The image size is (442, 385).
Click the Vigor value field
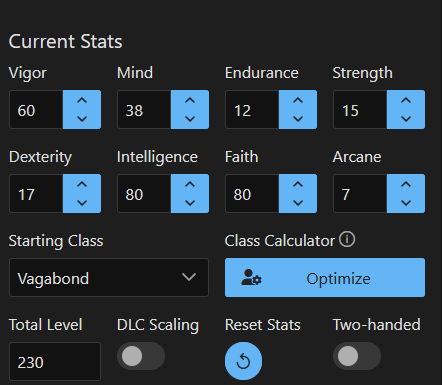pyautogui.click(x=36, y=110)
